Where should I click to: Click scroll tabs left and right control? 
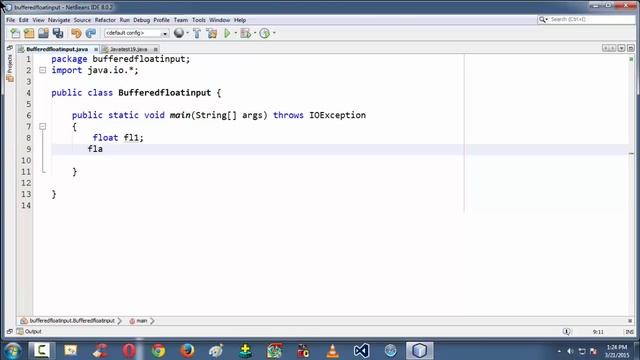(609, 48)
